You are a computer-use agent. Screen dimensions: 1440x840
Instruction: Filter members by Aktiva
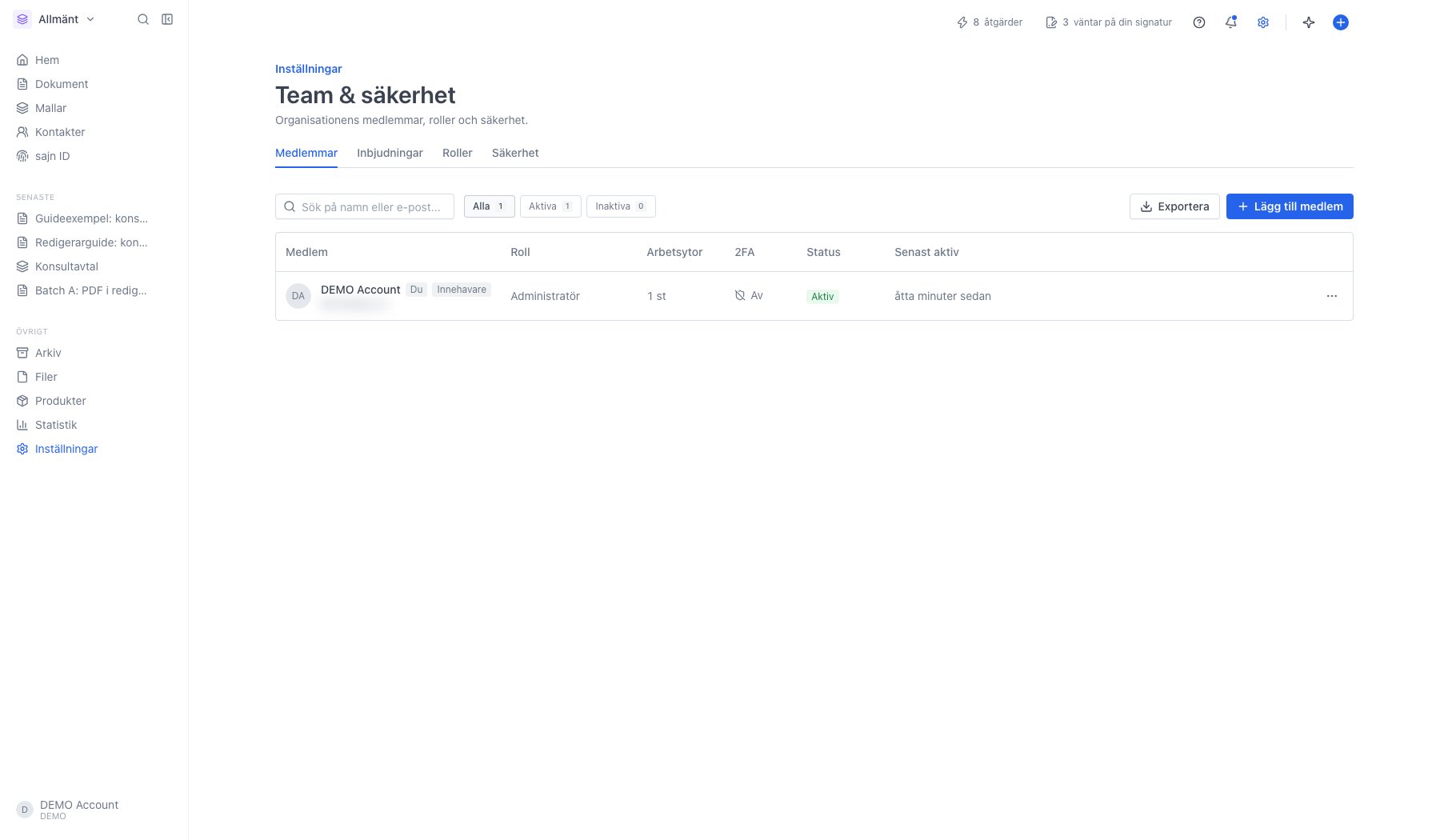pyautogui.click(x=550, y=206)
